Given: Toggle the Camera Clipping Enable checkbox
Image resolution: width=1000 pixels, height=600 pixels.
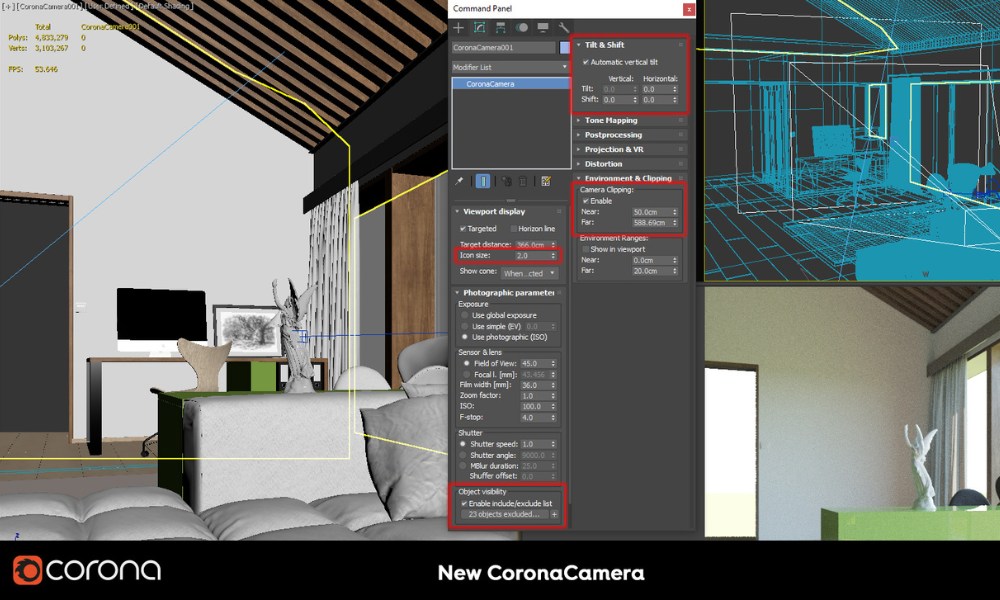Looking at the screenshot, I should pyautogui.click(x=588, y=201).
